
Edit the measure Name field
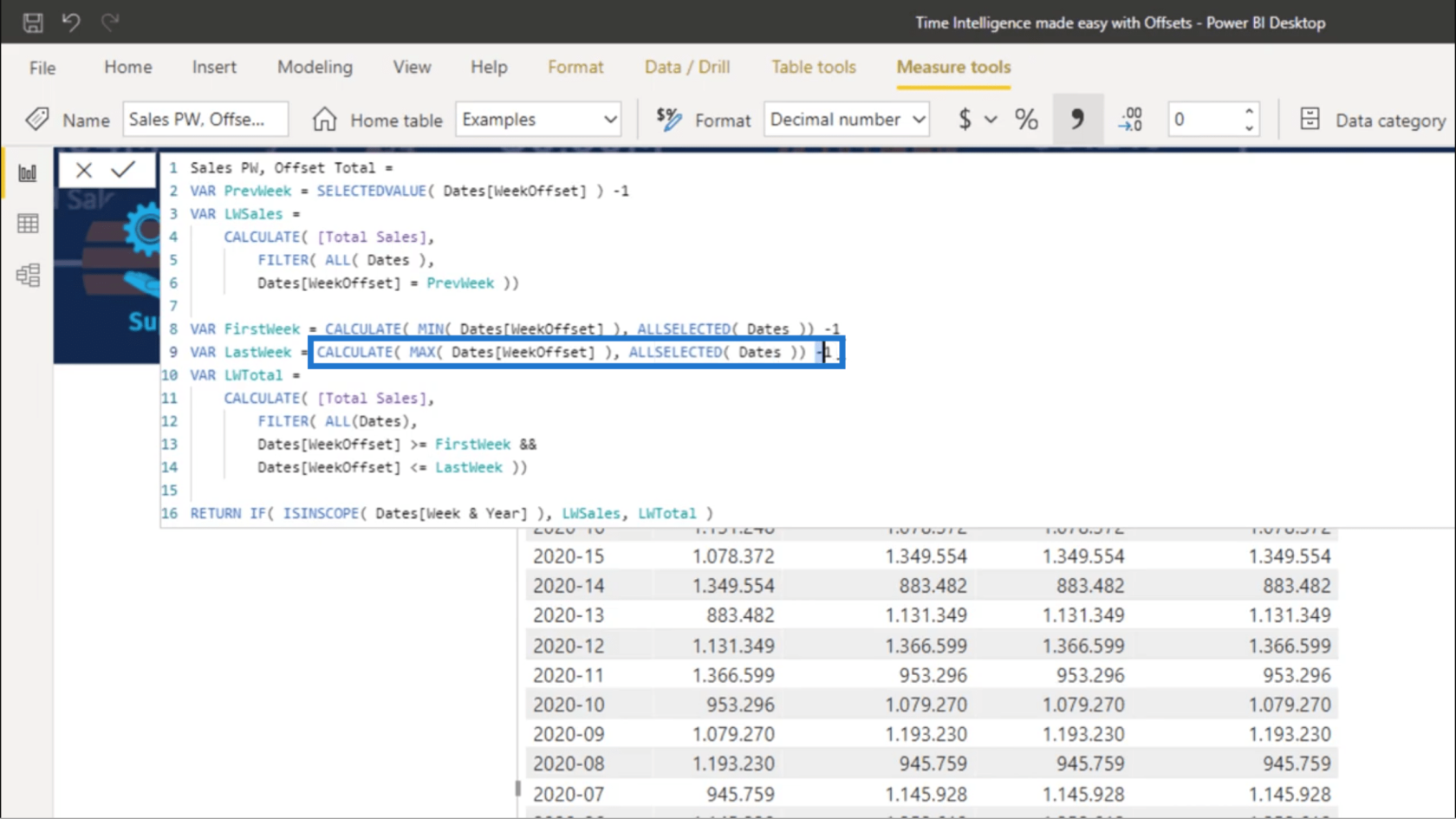(x=205, y=119)
